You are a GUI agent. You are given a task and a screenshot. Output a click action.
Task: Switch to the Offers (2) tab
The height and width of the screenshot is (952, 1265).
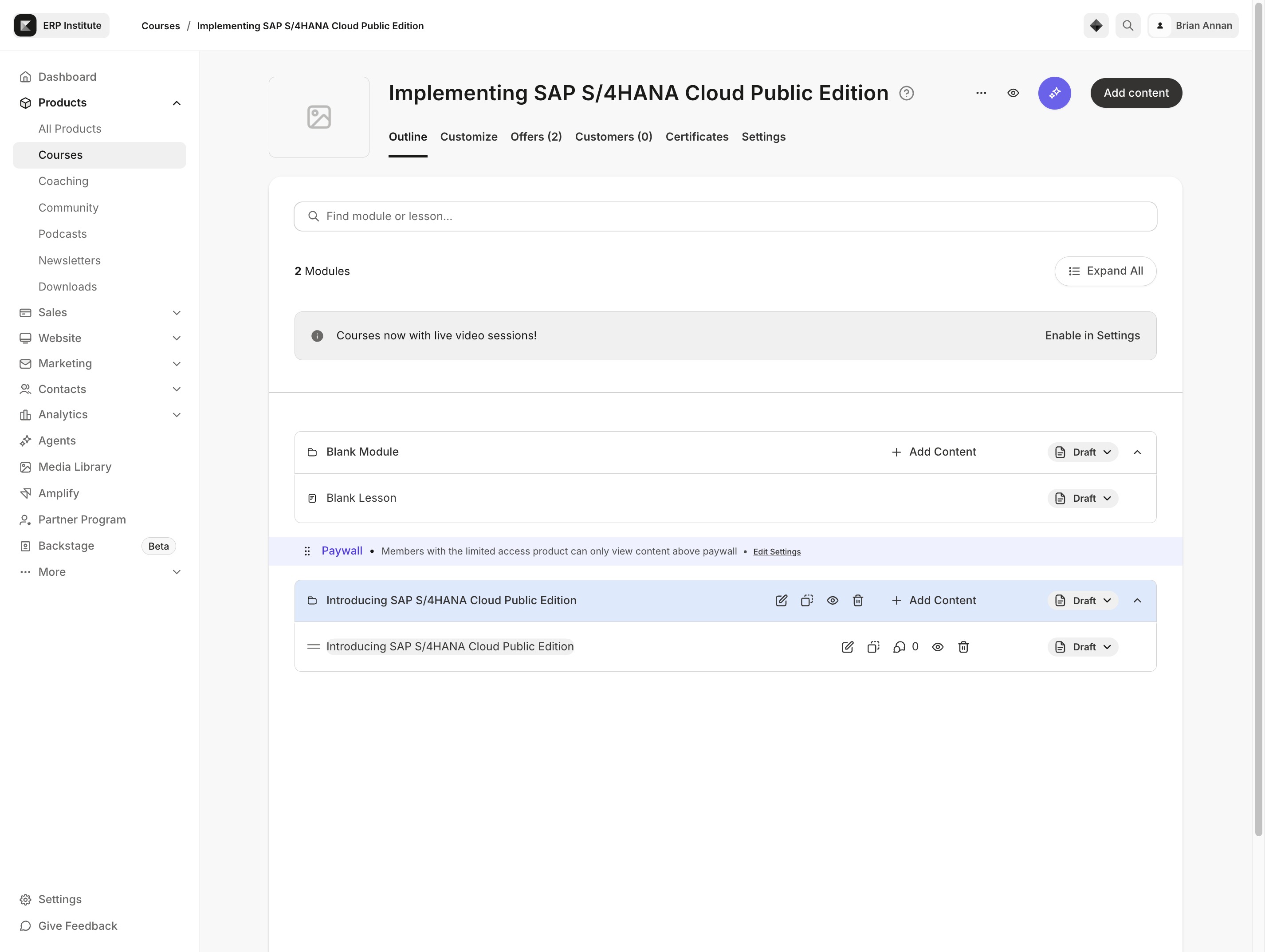click(536, 137)
